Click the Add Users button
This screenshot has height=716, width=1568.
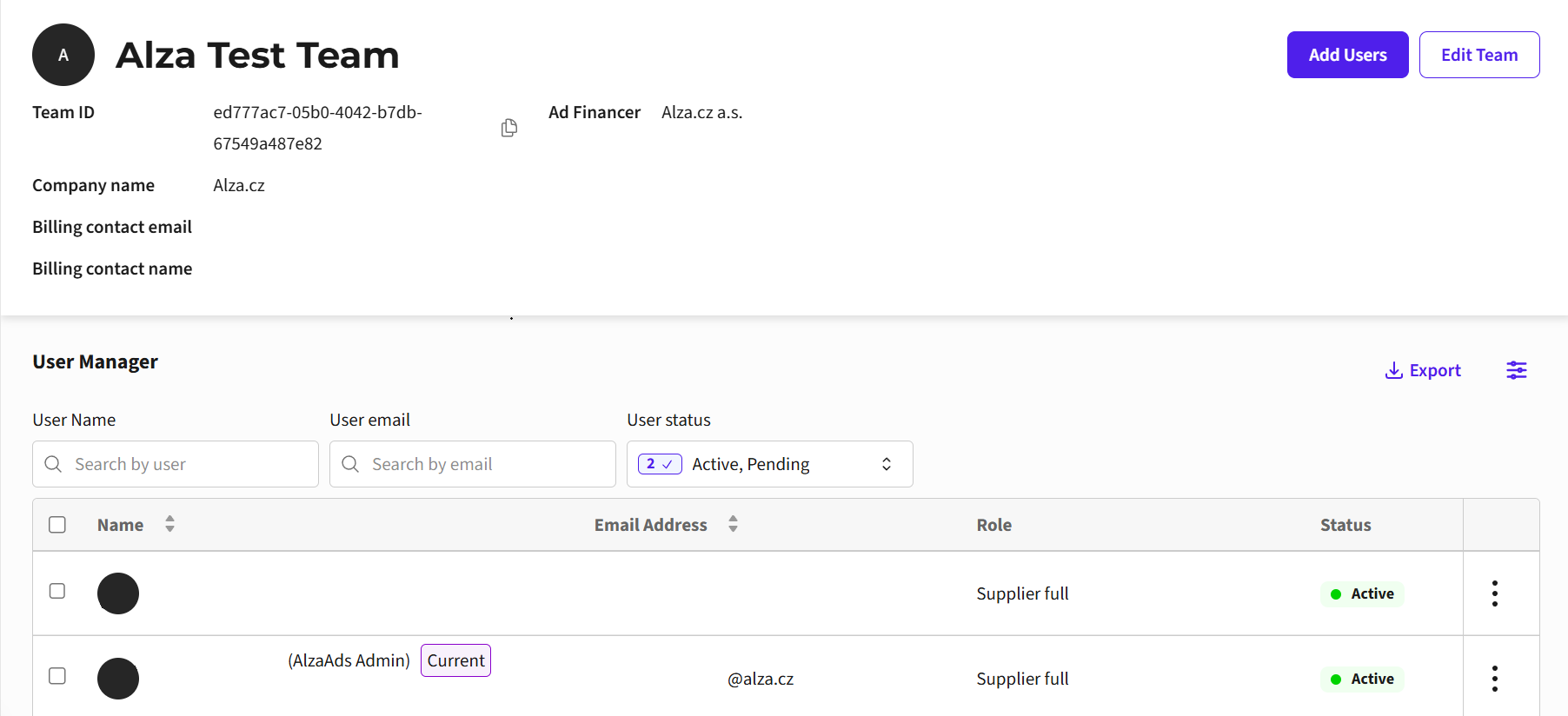(x=1347, y=55)
